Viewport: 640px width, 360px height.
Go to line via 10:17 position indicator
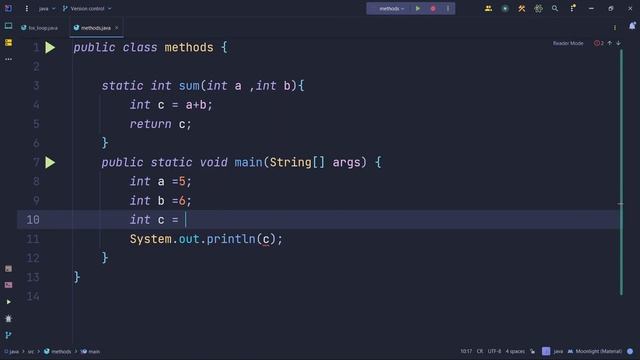(466, 351)
